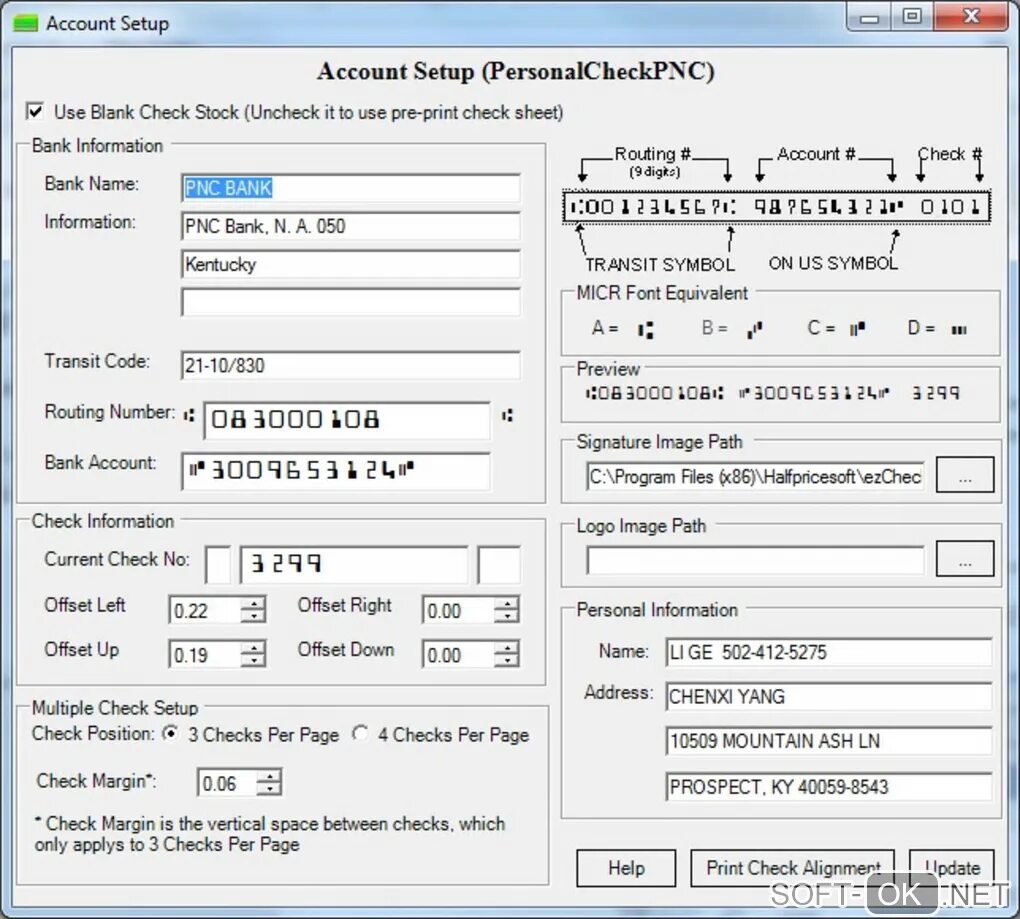Click the PROSPECT, KY 40059-8543 address field
Image resolution: width=1020 pixels, height=919 pixels.
pyautogui.click(x=829, y=786)
